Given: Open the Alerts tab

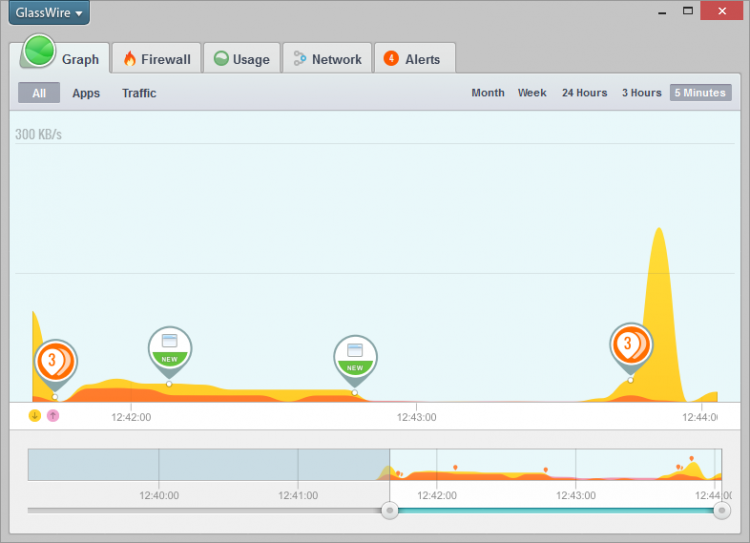Looking at the screenshot, I should pos(414,59).
